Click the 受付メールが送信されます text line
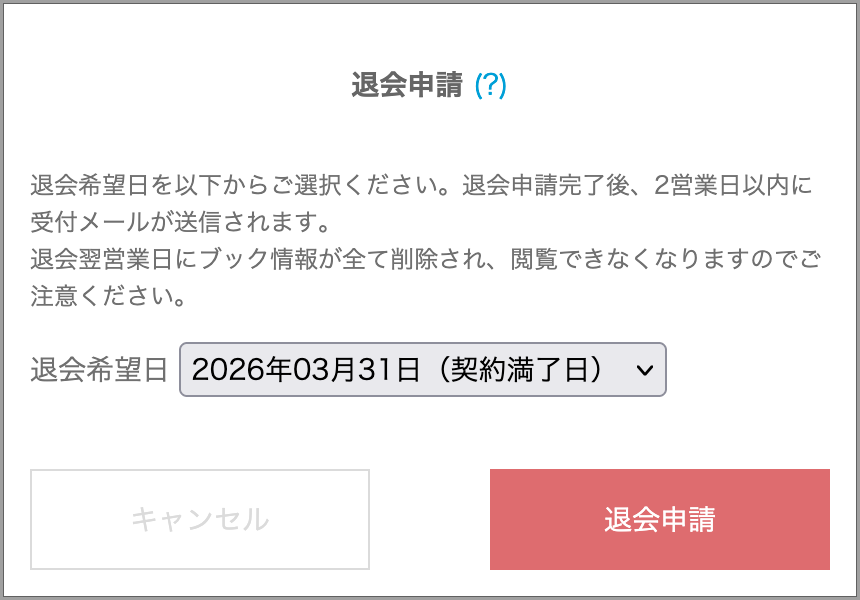The width and height of the screenshot is (860, 600). tap(180, 219)
